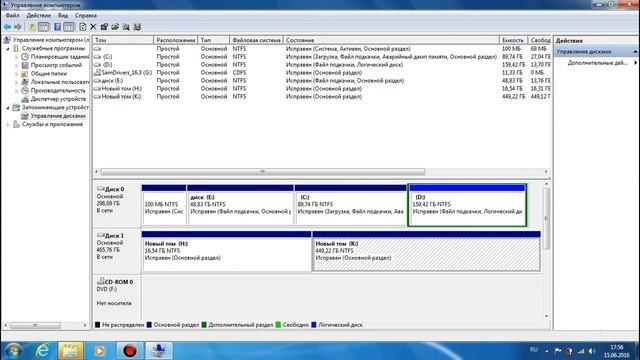Viewport: 640px width, 360px height.
Task: Open Help via the blue question-mark icon
Action: pyautogui.click(x=58, y=27)
